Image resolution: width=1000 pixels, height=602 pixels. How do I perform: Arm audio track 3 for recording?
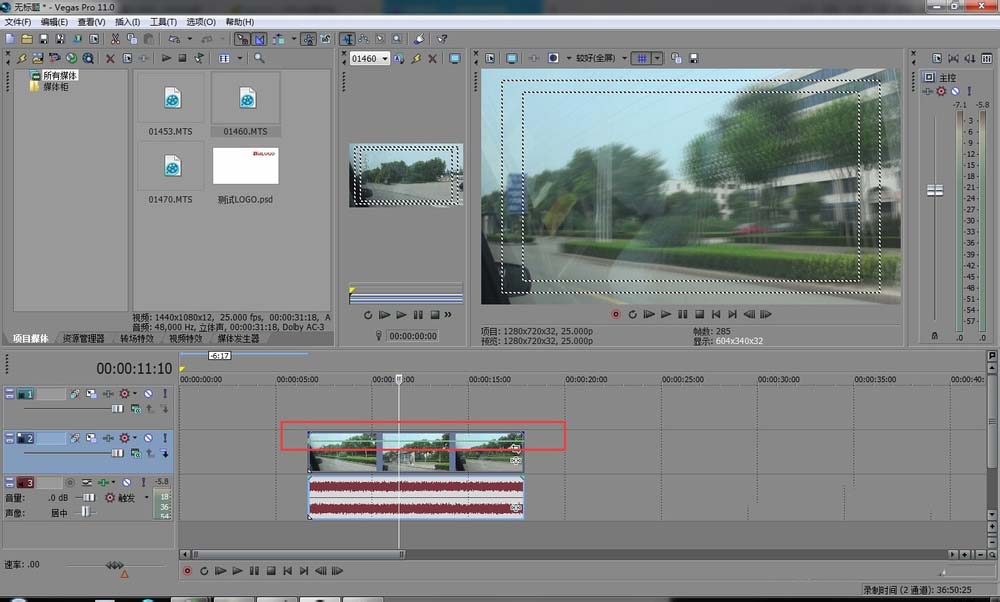[x=70, y=483]
